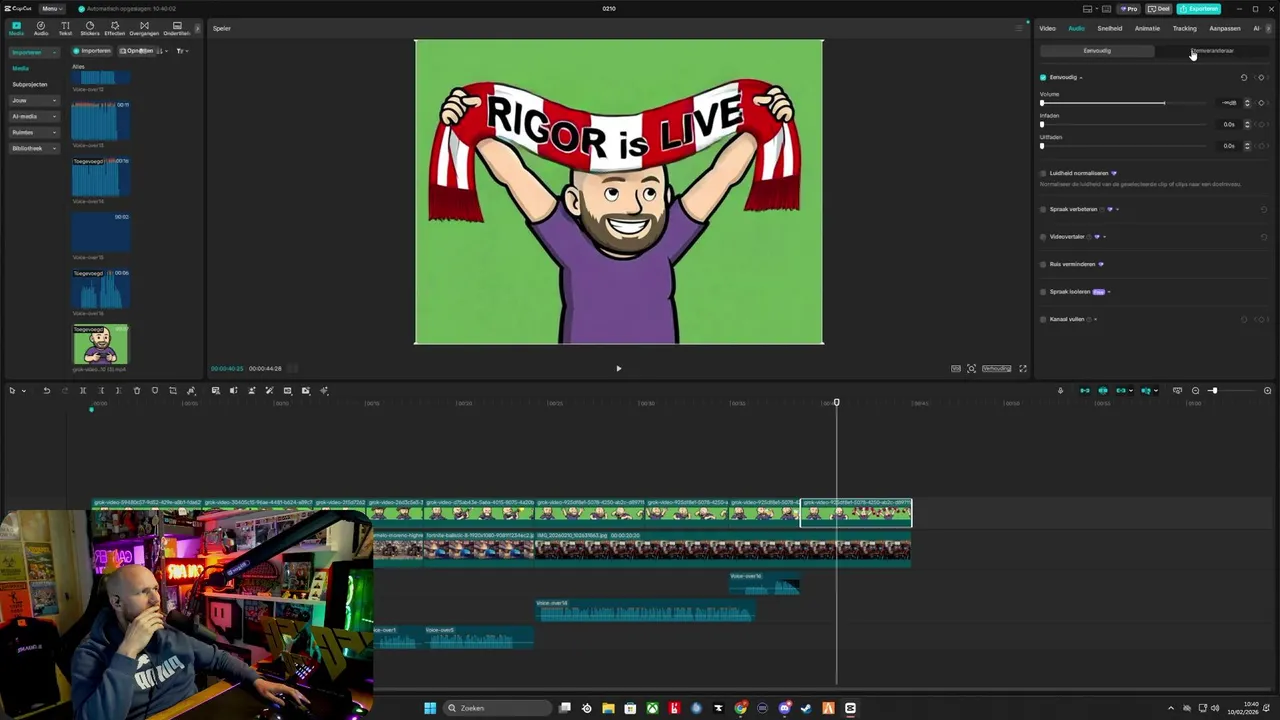Click the Pro upgrade button

click(x=1129, y=9)
